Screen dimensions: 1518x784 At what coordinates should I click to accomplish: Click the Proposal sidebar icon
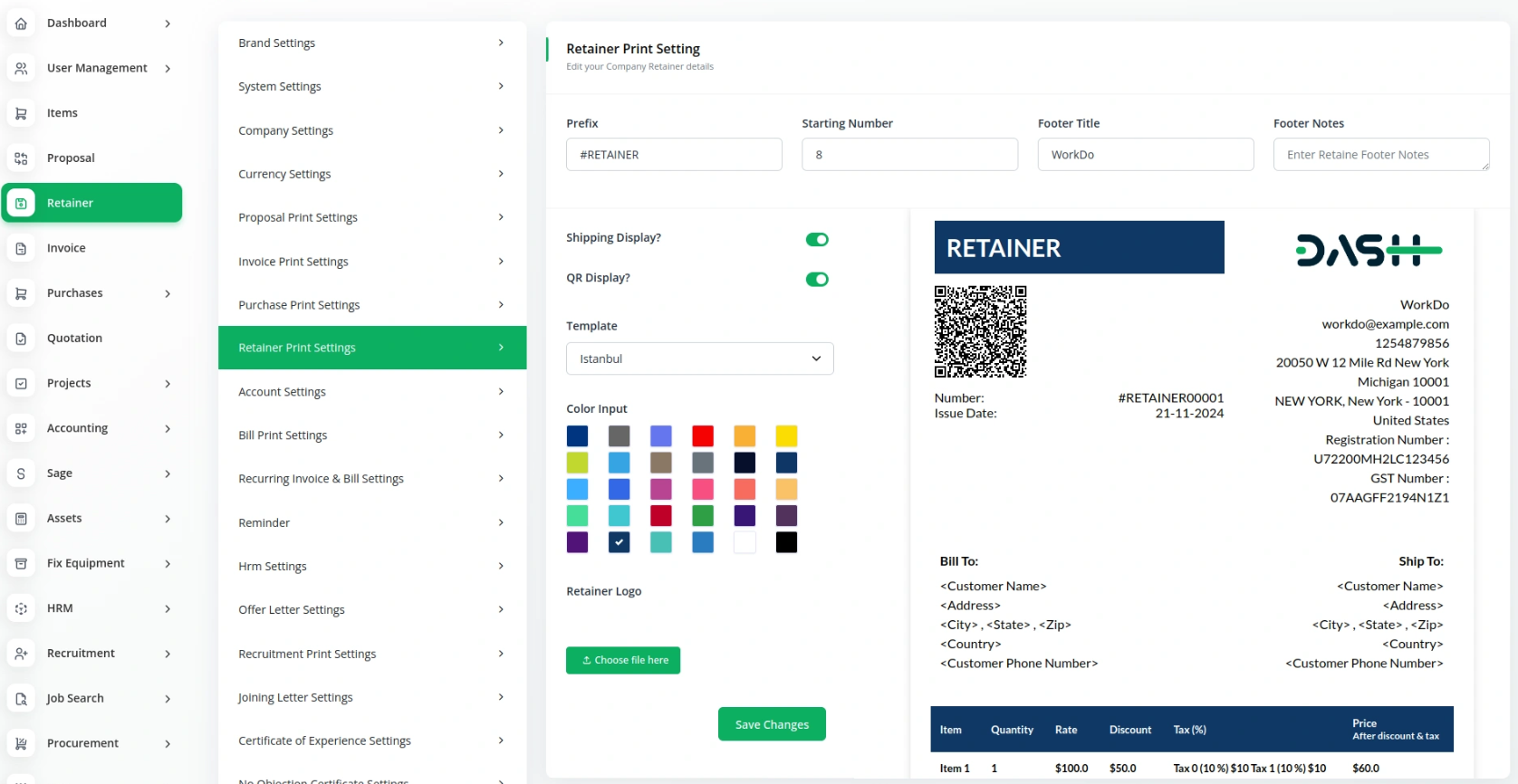pyautogui.click(x=21, y=158)
